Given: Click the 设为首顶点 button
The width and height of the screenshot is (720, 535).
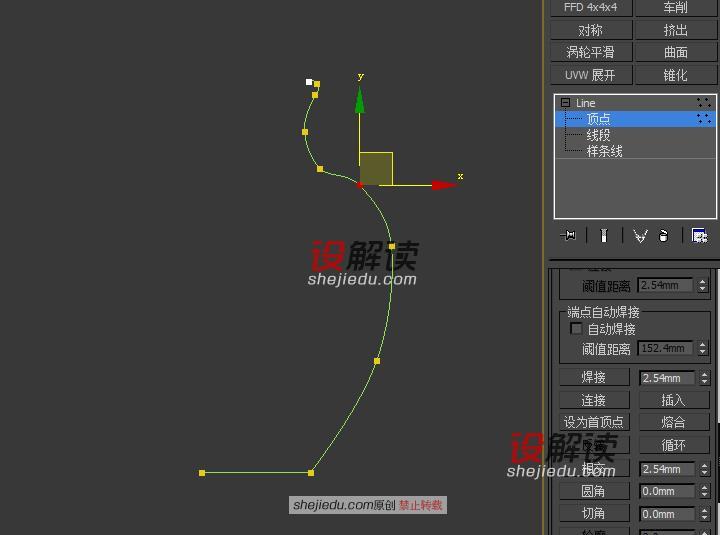Looking at the screenshot, I should [594, 422].
